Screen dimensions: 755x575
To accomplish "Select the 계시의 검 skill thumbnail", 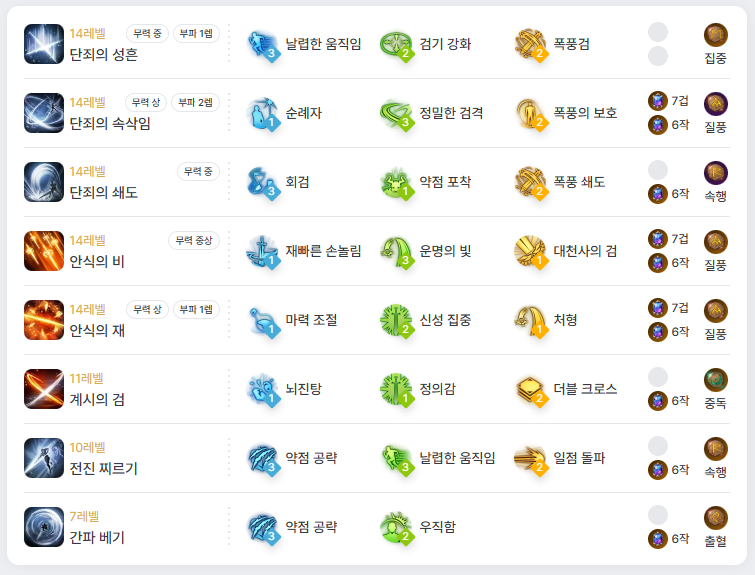I will click(x=44, y=389).
